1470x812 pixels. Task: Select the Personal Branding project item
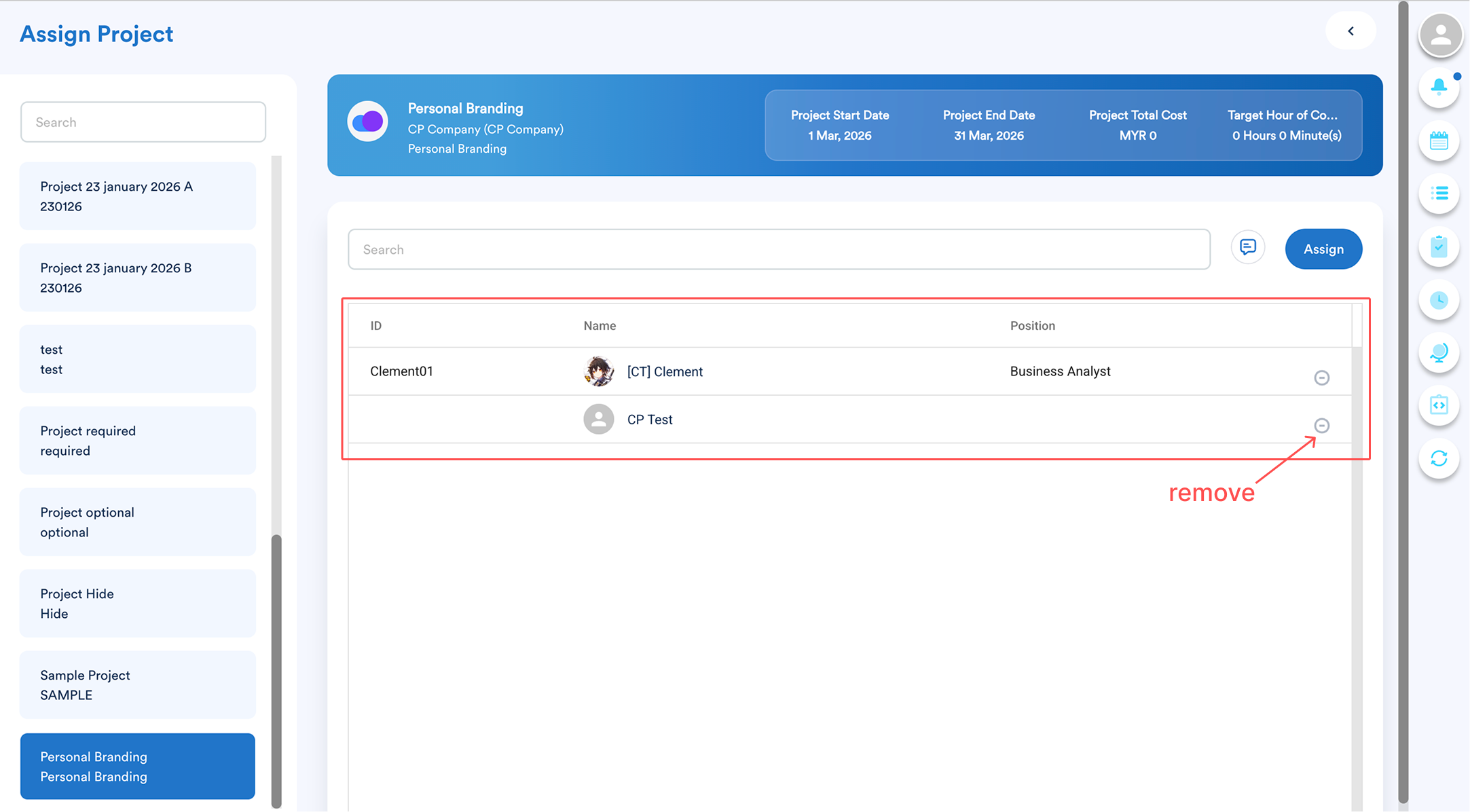tap(138, 766)
